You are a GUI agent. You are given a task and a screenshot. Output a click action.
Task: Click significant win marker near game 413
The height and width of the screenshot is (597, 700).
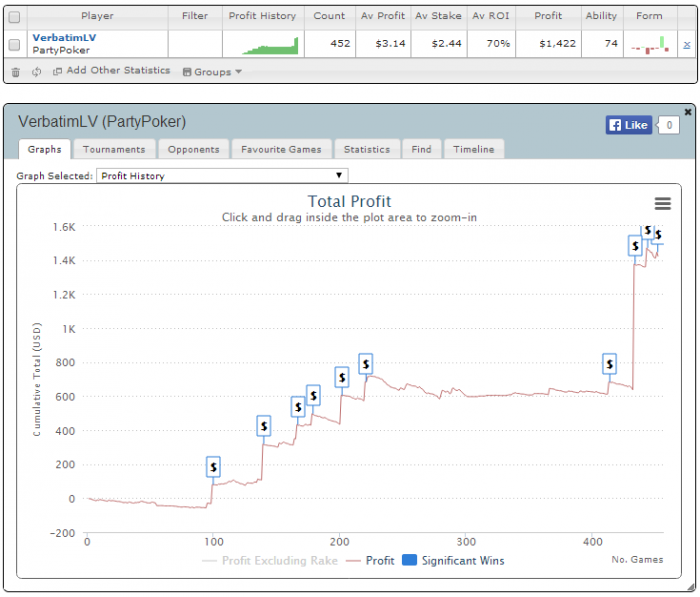click(609, 364)
